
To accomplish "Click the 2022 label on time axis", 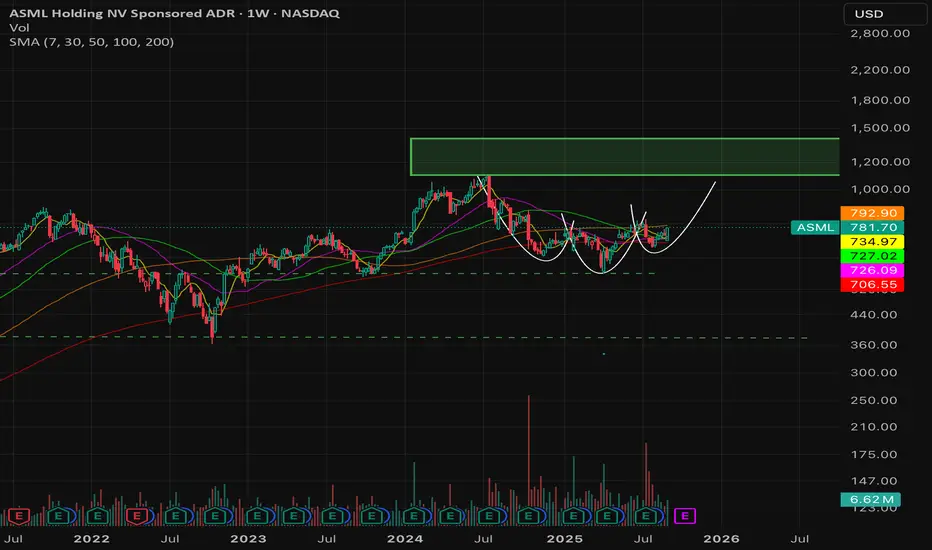I will 91,539.
